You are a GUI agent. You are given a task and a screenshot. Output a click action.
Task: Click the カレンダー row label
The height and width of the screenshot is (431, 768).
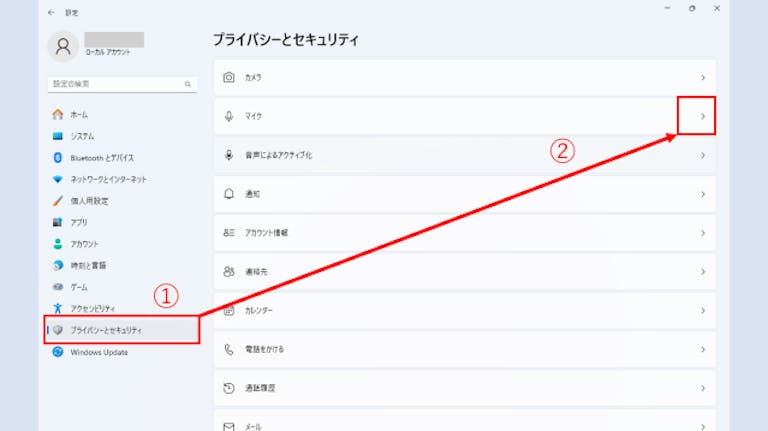click(x=259, y=311)
